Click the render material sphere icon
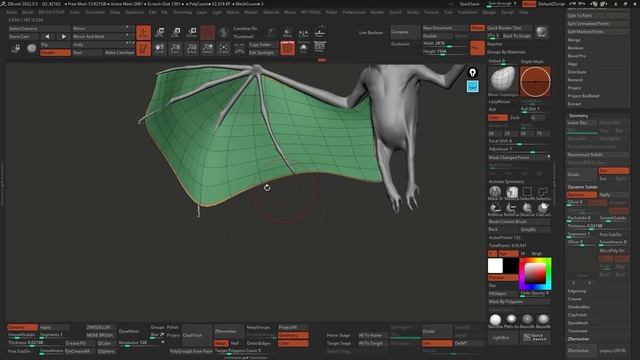This screenshot has height=360, width=640. pyautogui.click(x=542, y=32)
